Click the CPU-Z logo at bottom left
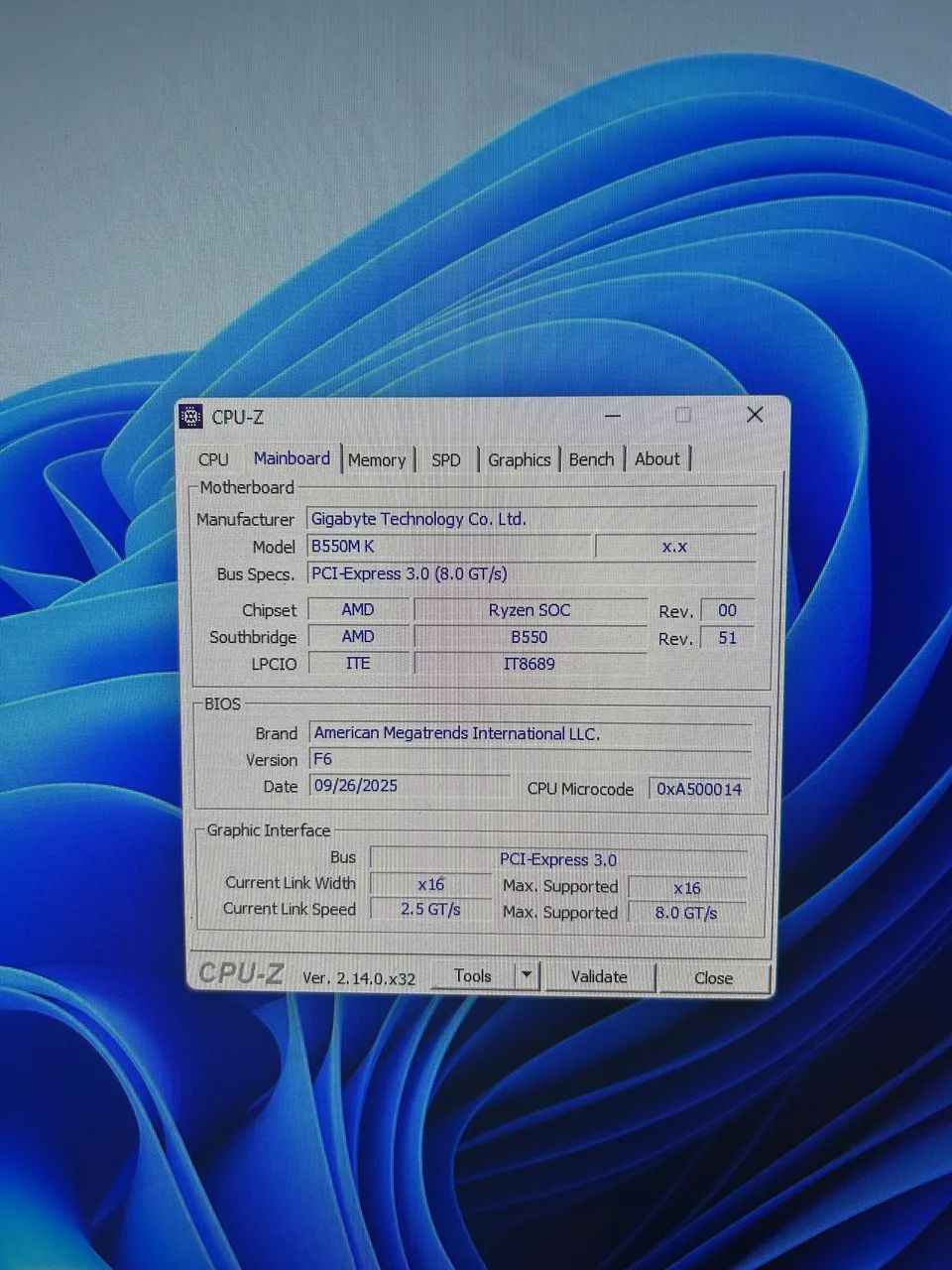Screen dimensions: 952x1270 (x=239, y=973)
